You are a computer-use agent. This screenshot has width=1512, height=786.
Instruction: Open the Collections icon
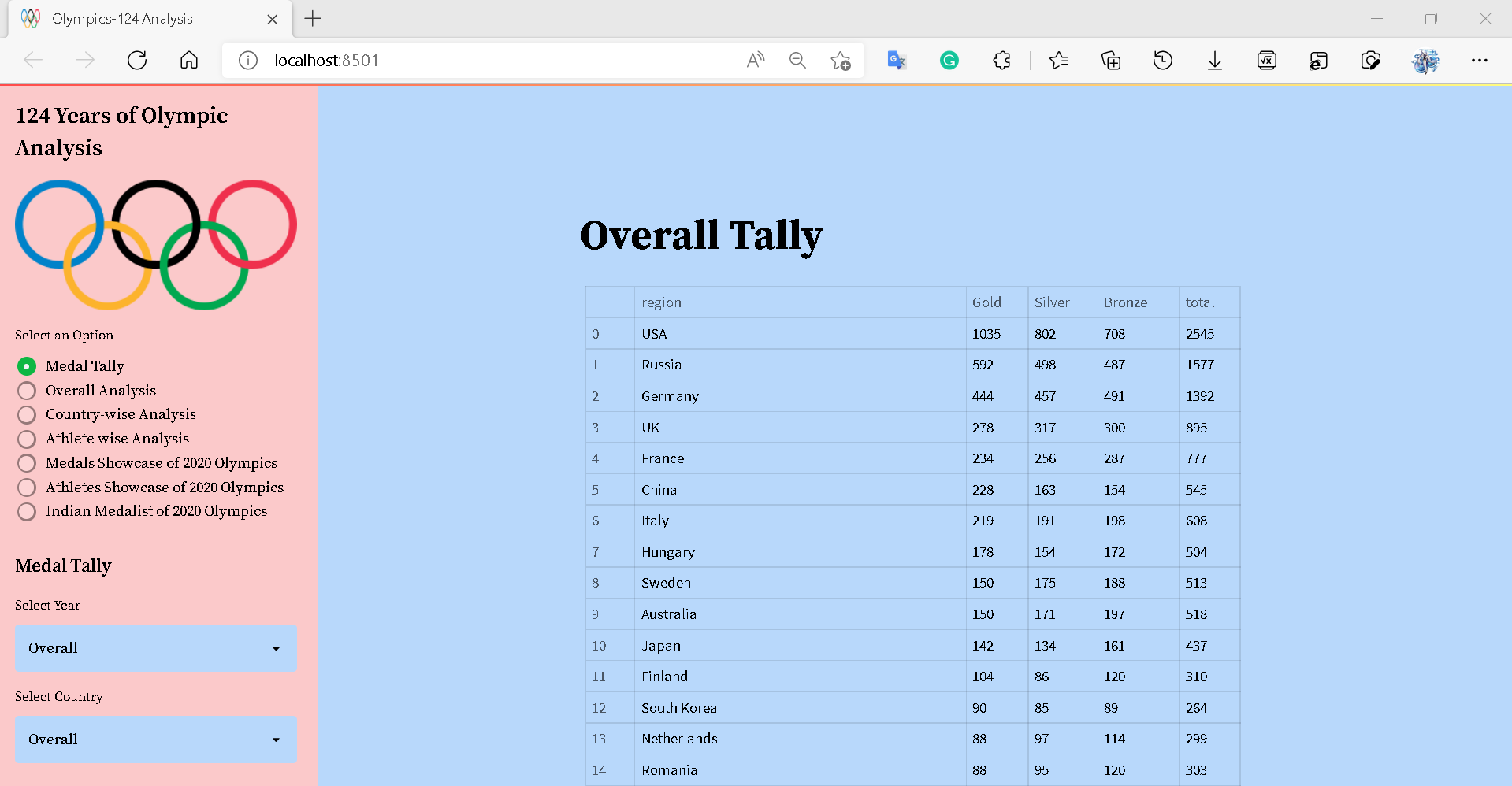(1111, 60)
